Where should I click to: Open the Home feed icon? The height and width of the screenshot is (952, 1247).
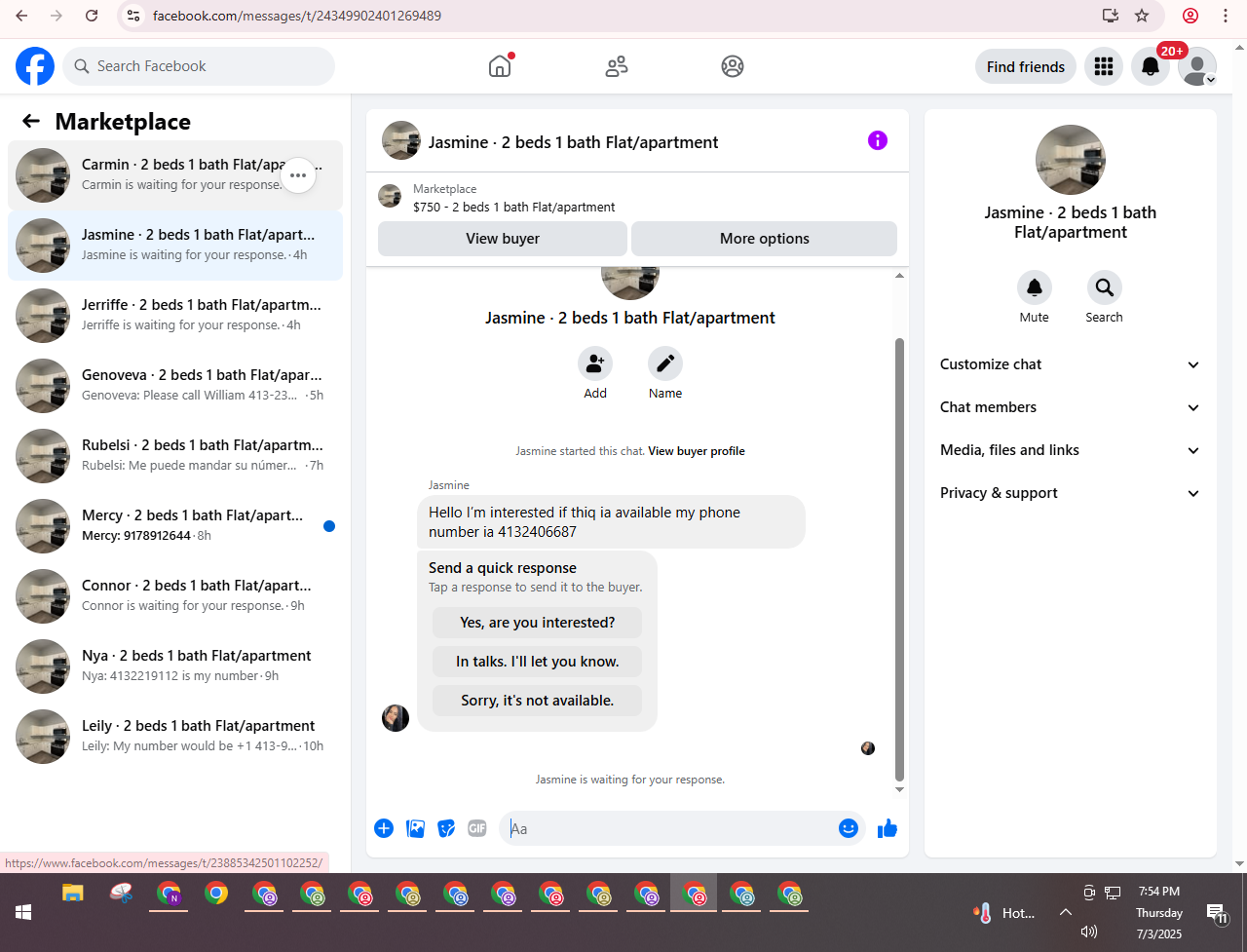(500, 66)
